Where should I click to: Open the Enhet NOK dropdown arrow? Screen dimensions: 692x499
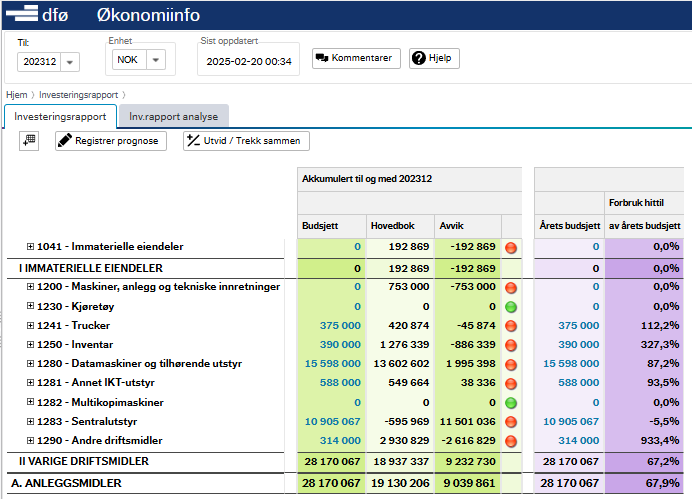click(155, 60)
